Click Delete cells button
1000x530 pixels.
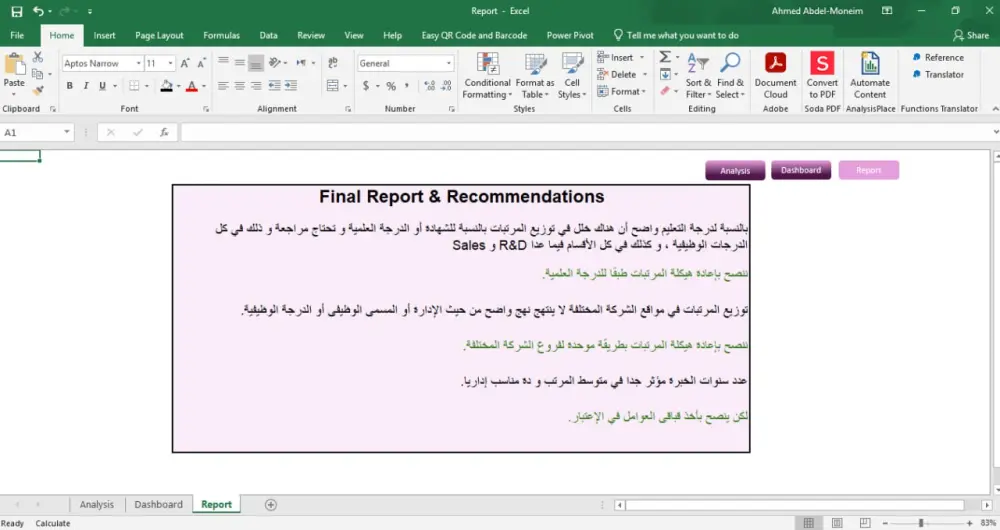click(x=622, y=75)
